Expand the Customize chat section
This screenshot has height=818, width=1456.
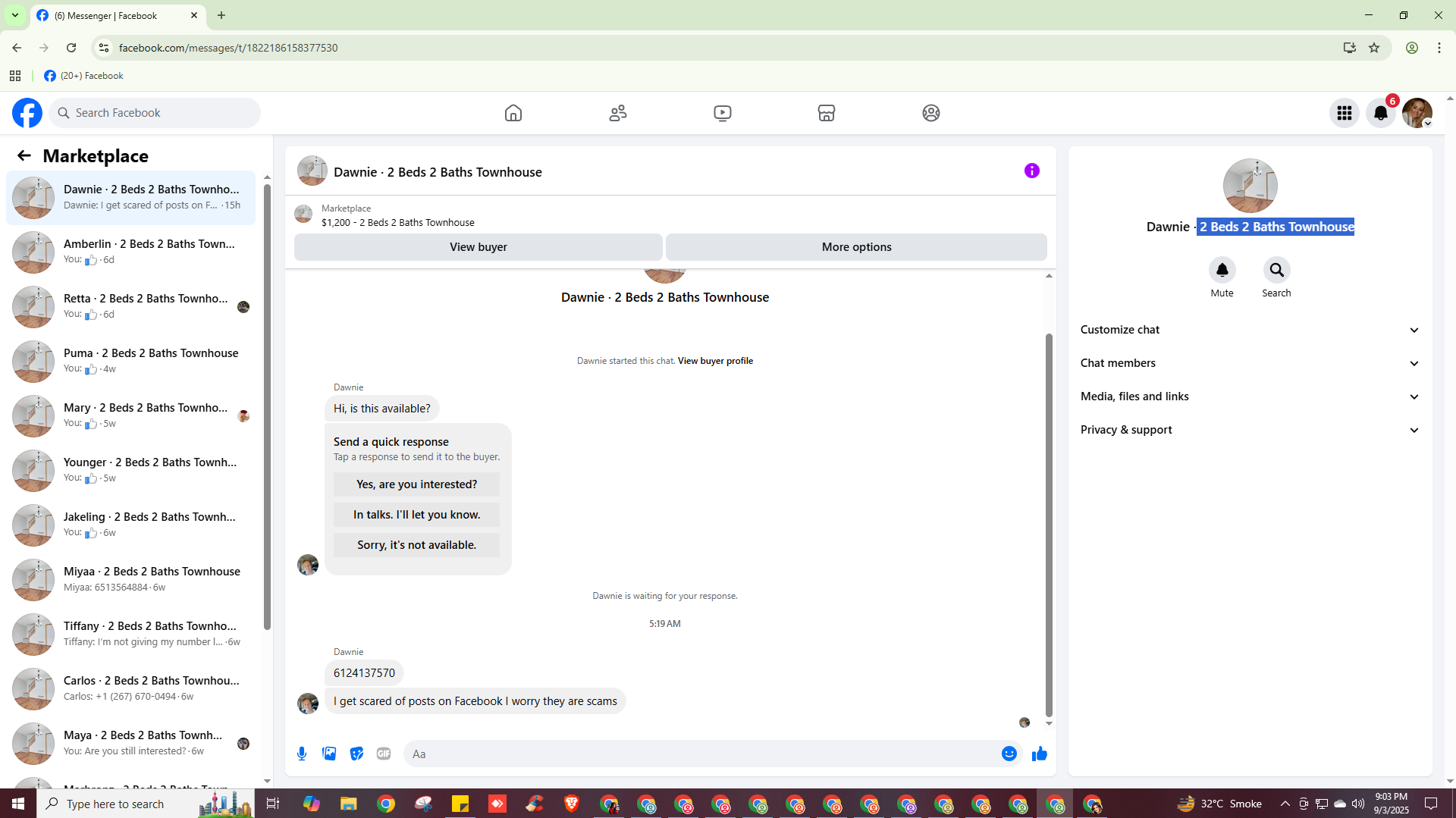tap(1250, 330)
